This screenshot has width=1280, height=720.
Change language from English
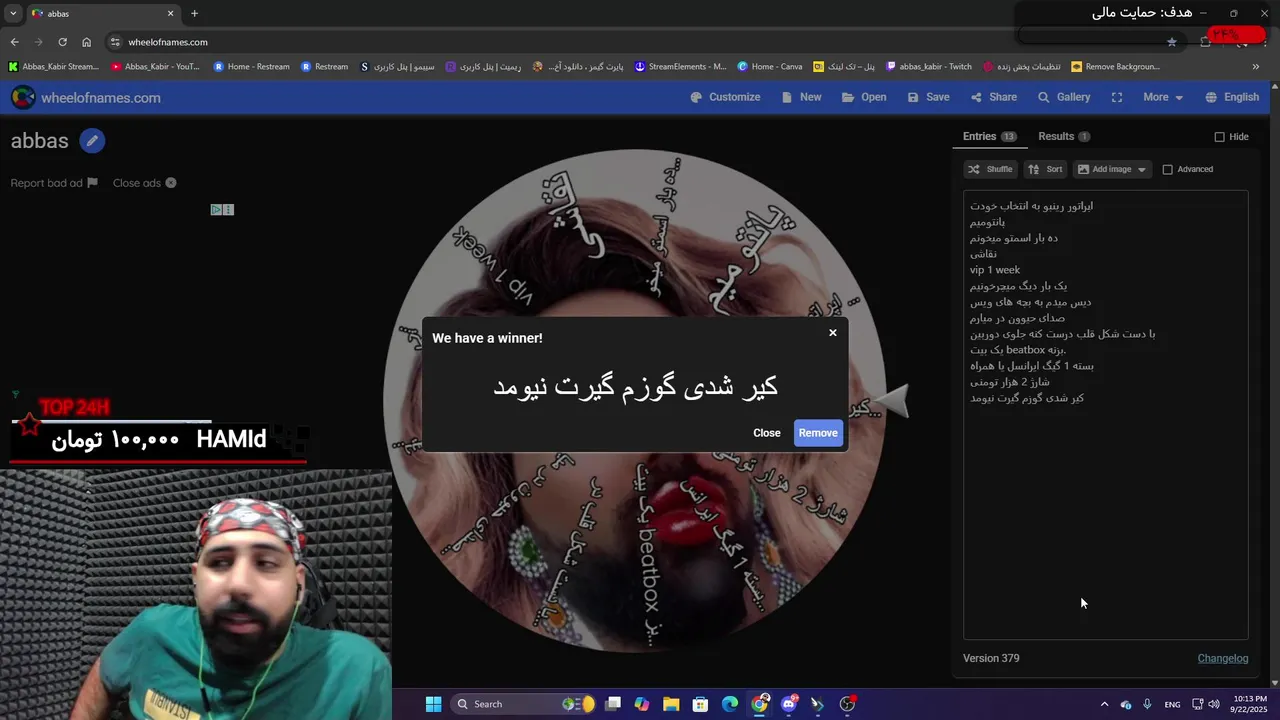coord(1232,97)
